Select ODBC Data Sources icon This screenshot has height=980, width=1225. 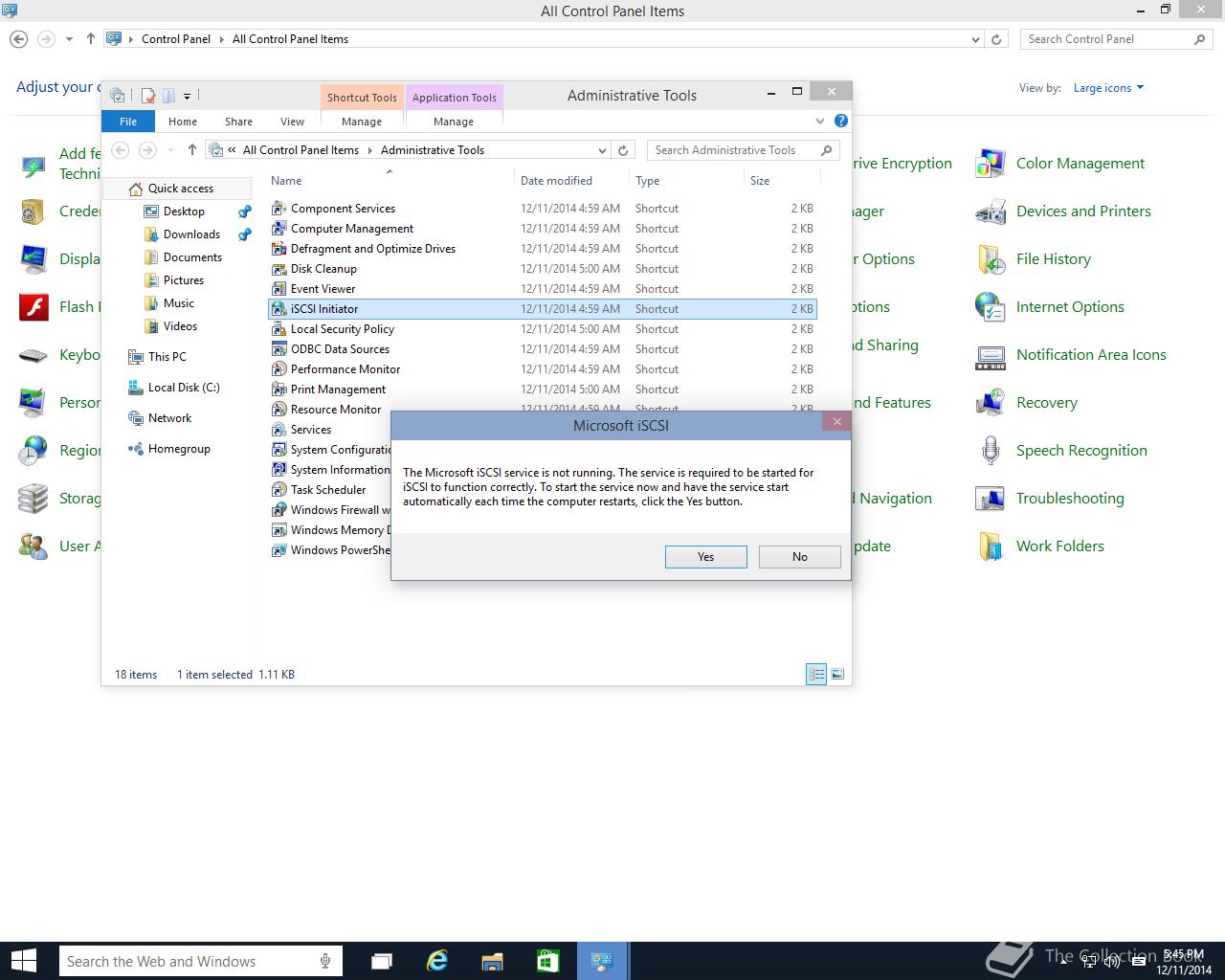[278, 349]
